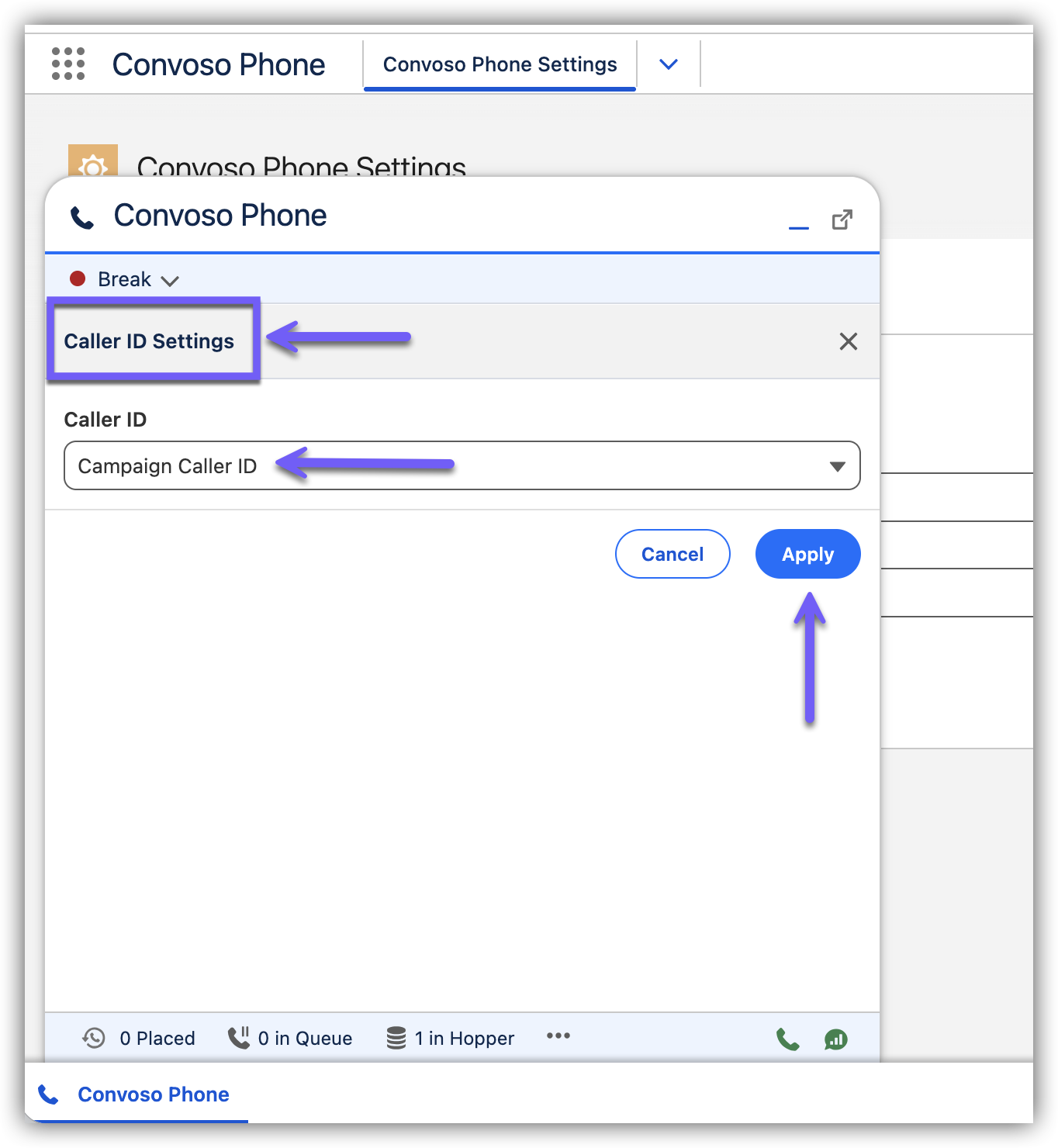Click the phone handset icon in softphone header
The image size is (1058, 1148).
[82, 217]
